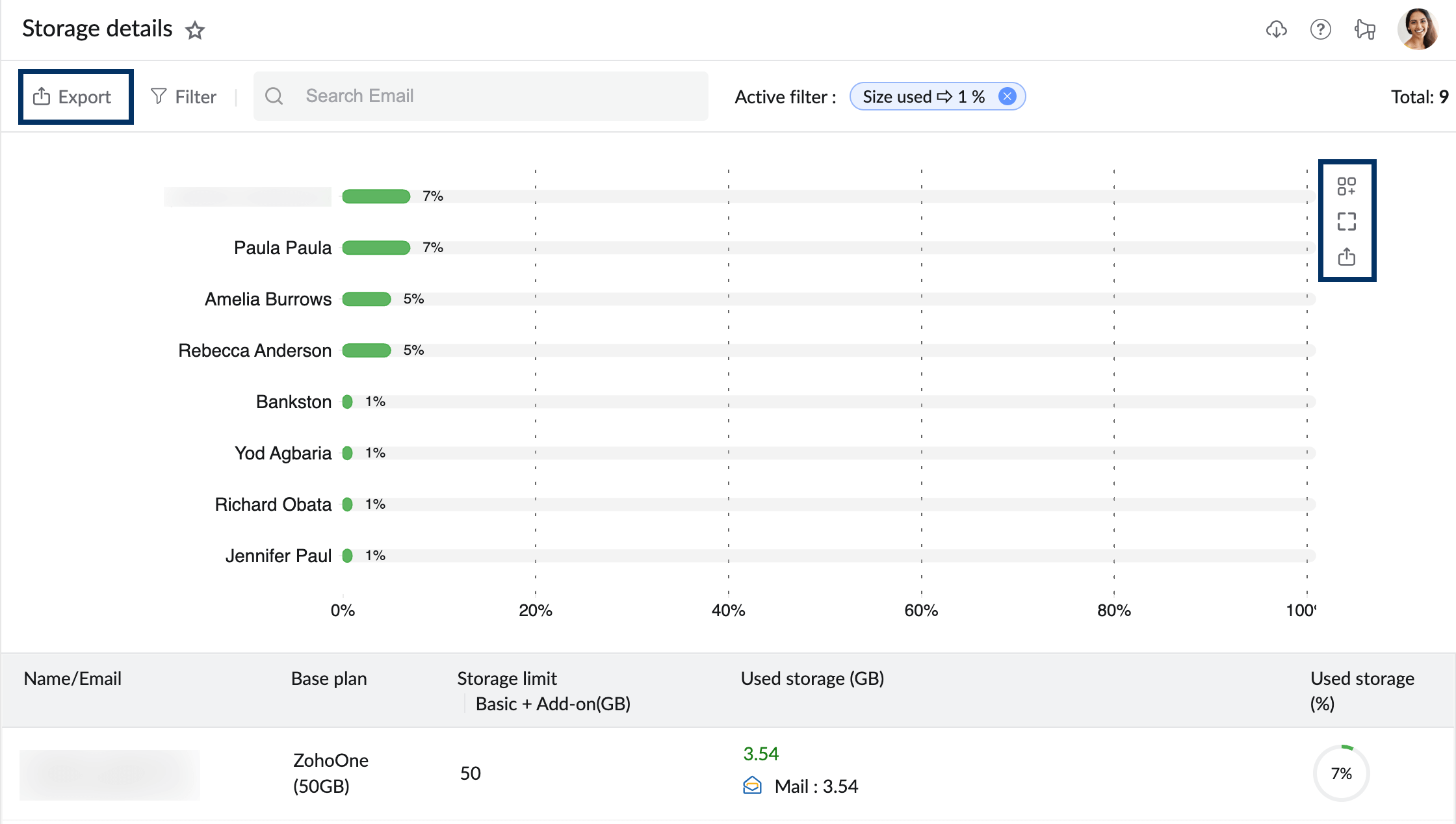Click the Amelia Burrows chart label
This screenshot has width=1456, height=824.
268,299
